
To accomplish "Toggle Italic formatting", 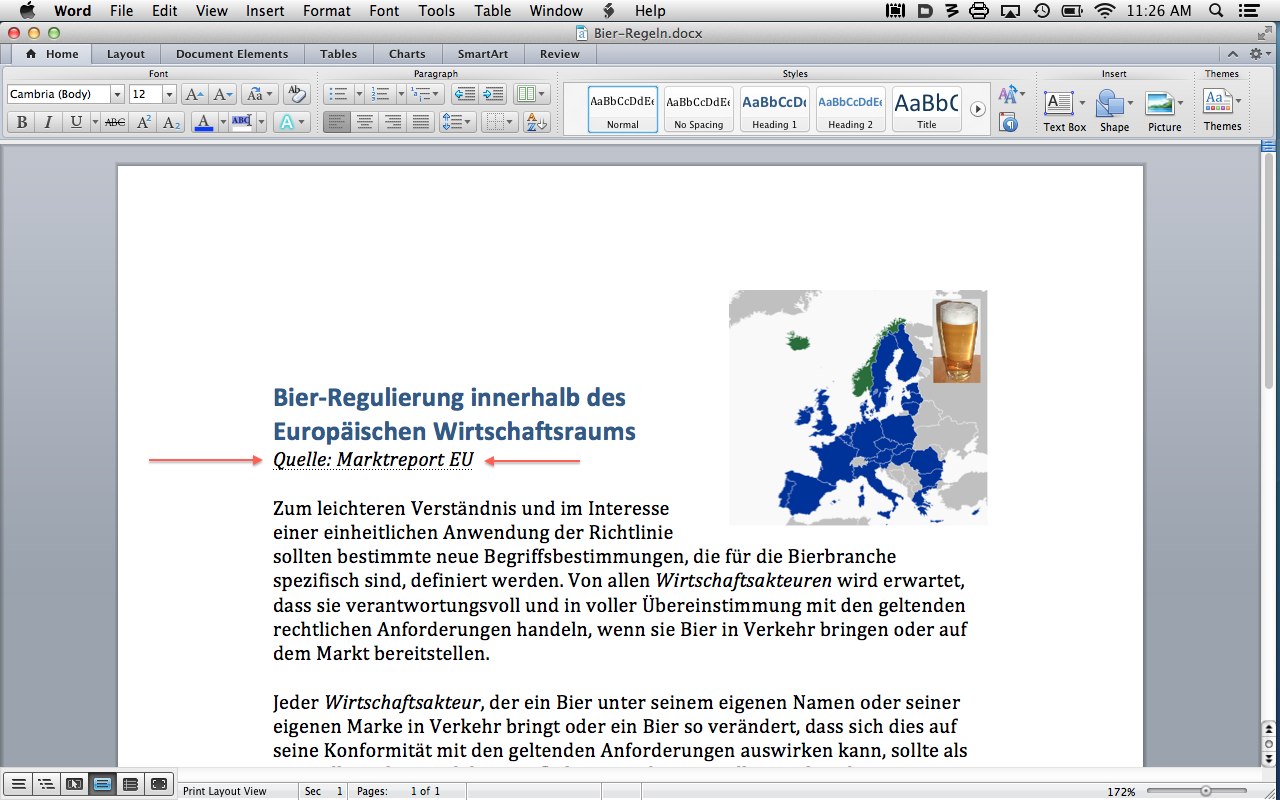I will [x=48, y=122].
